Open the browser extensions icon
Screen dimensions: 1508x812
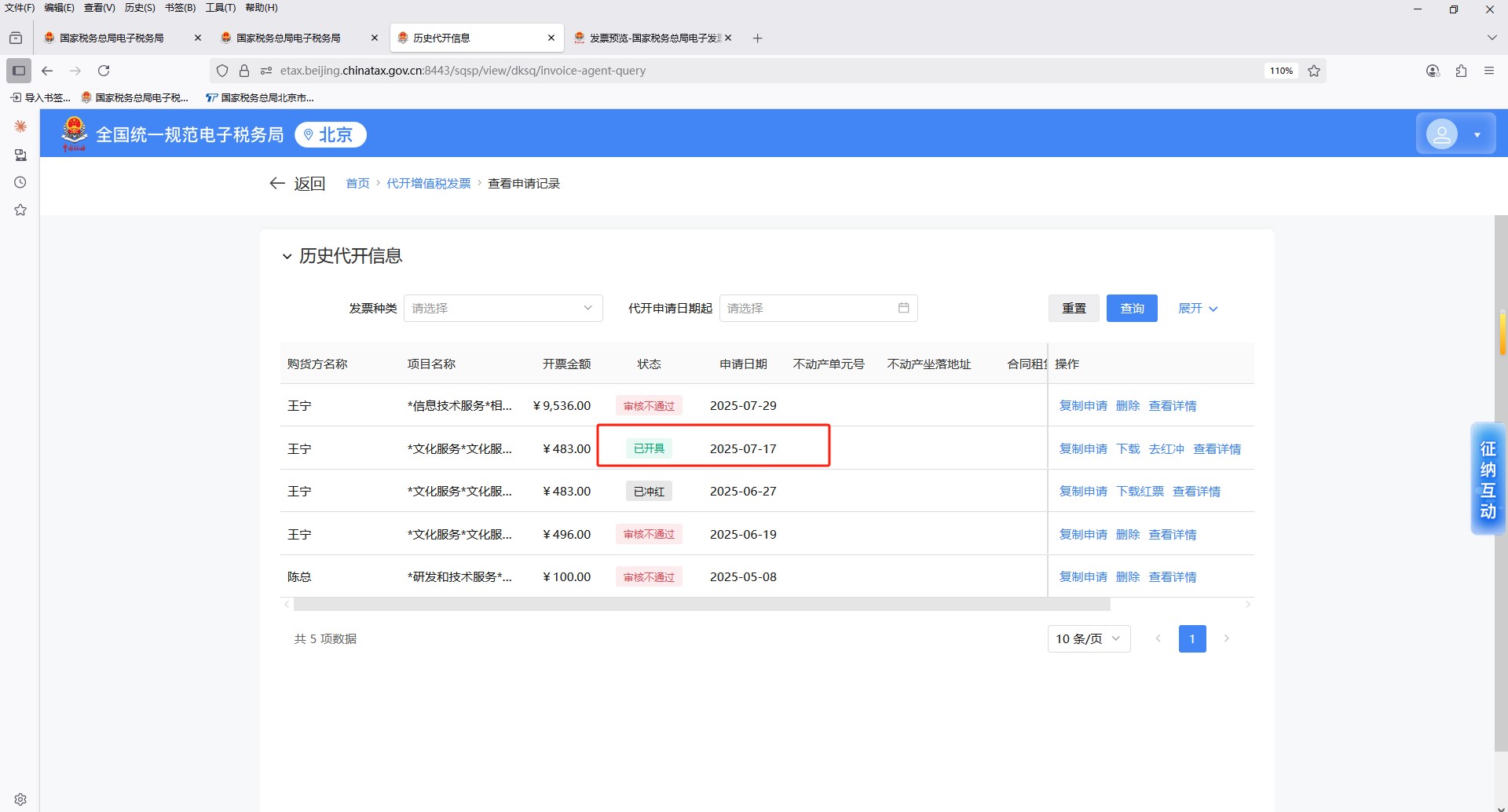pyautogui.click(x=1461, y=71)
